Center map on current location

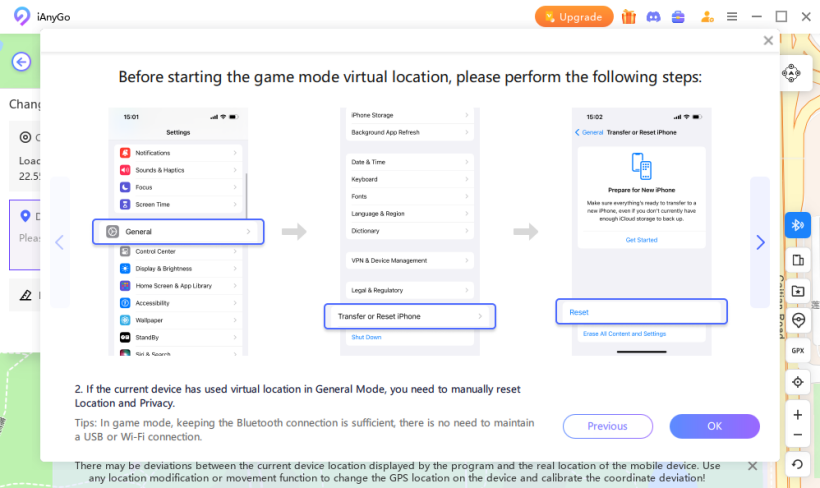[798, 382]
